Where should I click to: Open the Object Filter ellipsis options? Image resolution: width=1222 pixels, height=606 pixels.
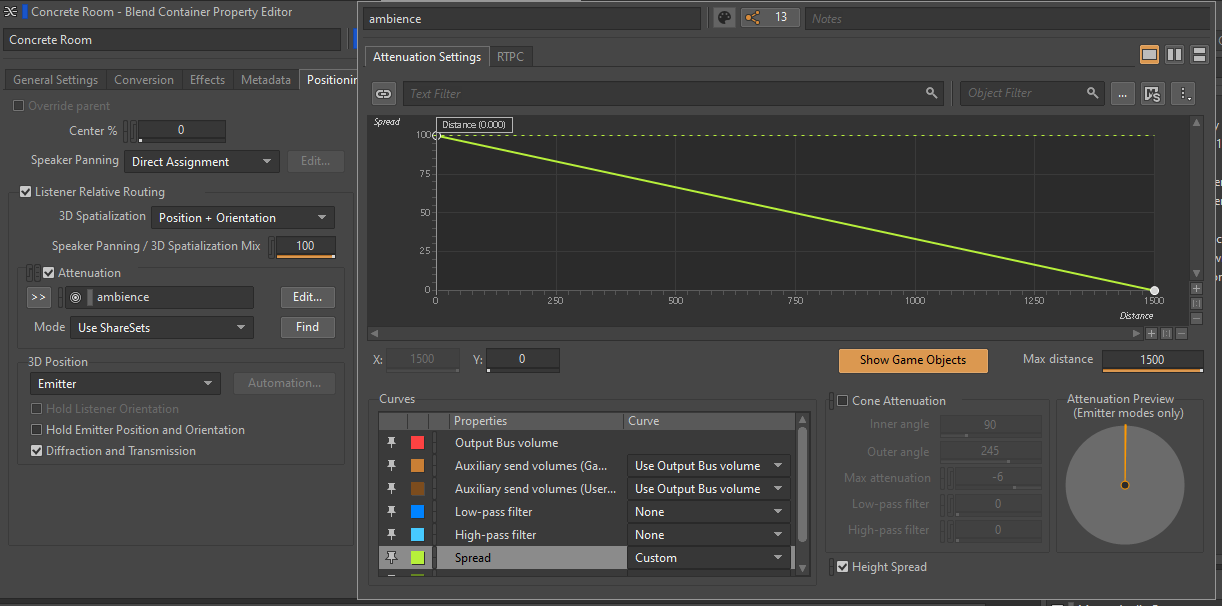pos(1122,93)
